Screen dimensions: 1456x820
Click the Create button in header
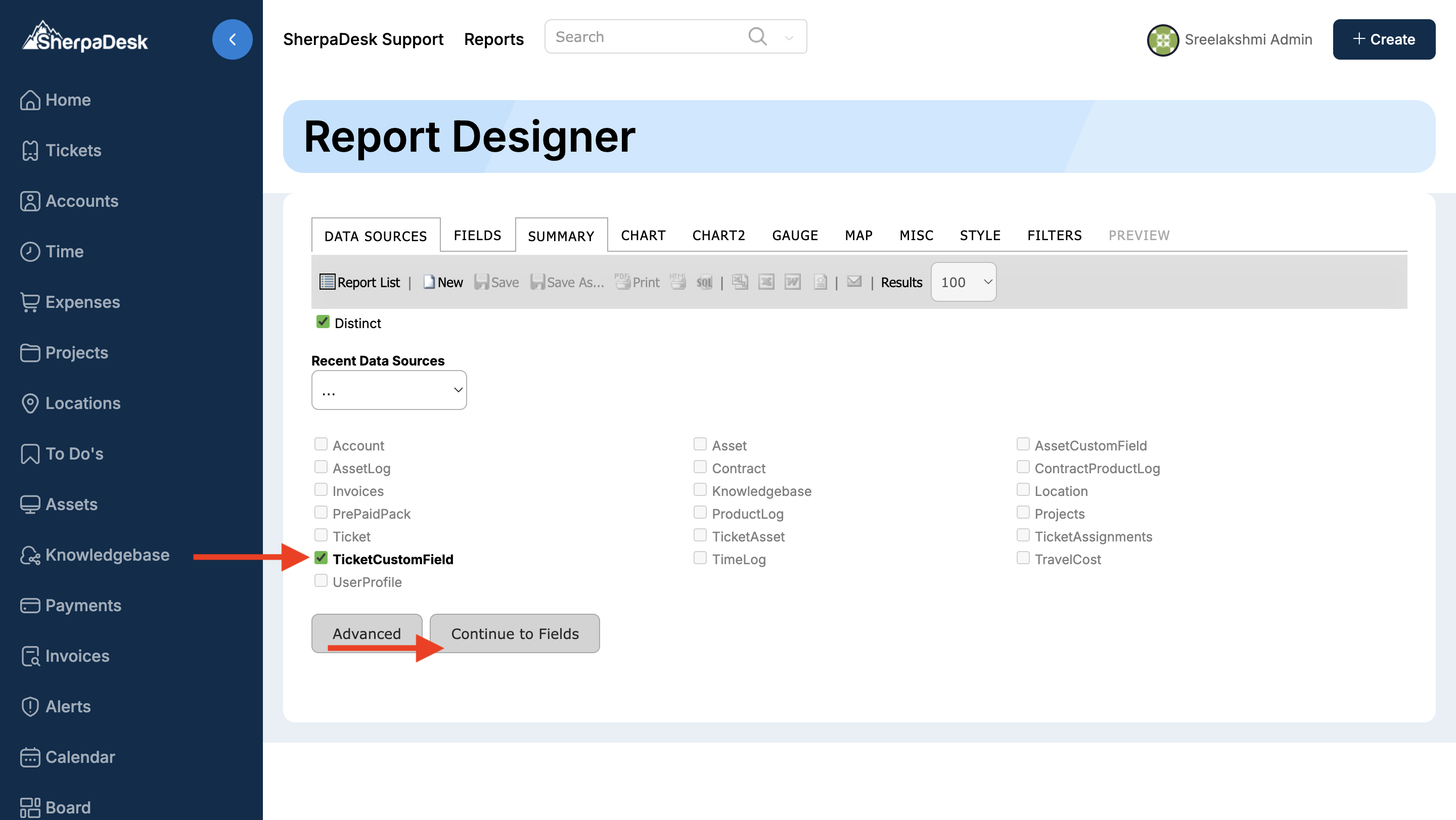tap(1383, 39)
